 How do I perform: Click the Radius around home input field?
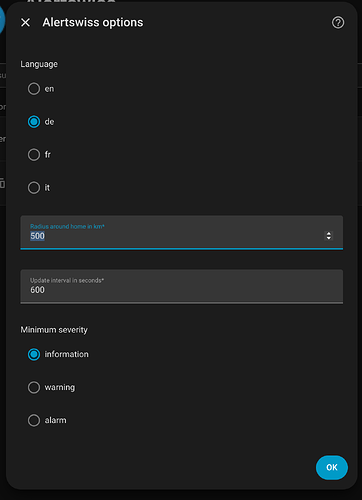coord(182,232)
